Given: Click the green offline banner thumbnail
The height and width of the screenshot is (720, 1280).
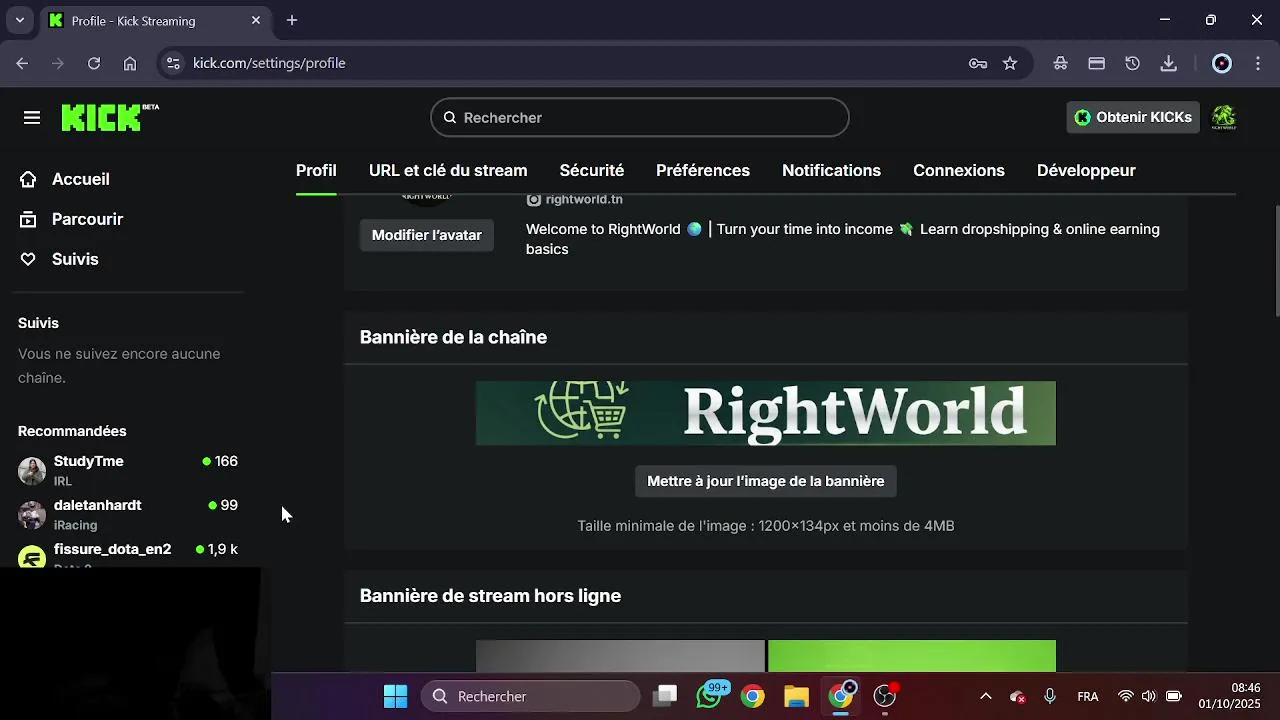Looking at the screenshot, I should (x=912, y=656).
